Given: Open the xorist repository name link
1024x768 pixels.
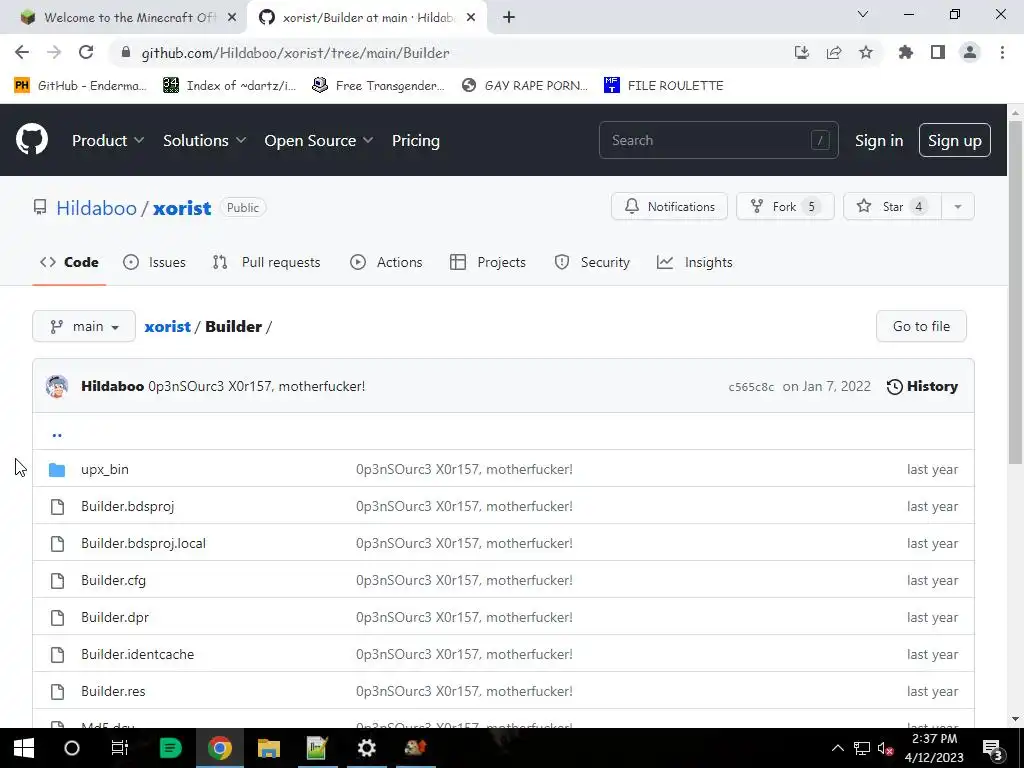Looking at the screenshot, I should point(182,208).
